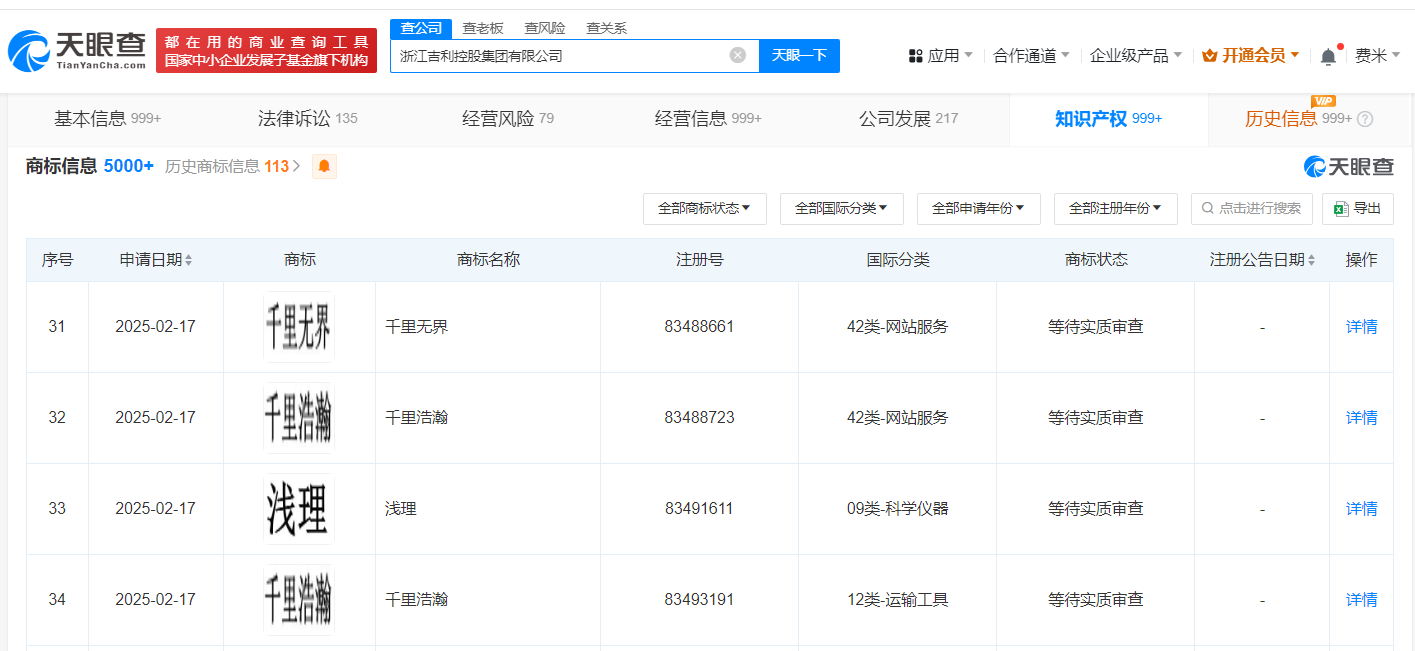
Task: Click the 点击进行搜索 trademark search field
Action: click(x=1251, y=208)
